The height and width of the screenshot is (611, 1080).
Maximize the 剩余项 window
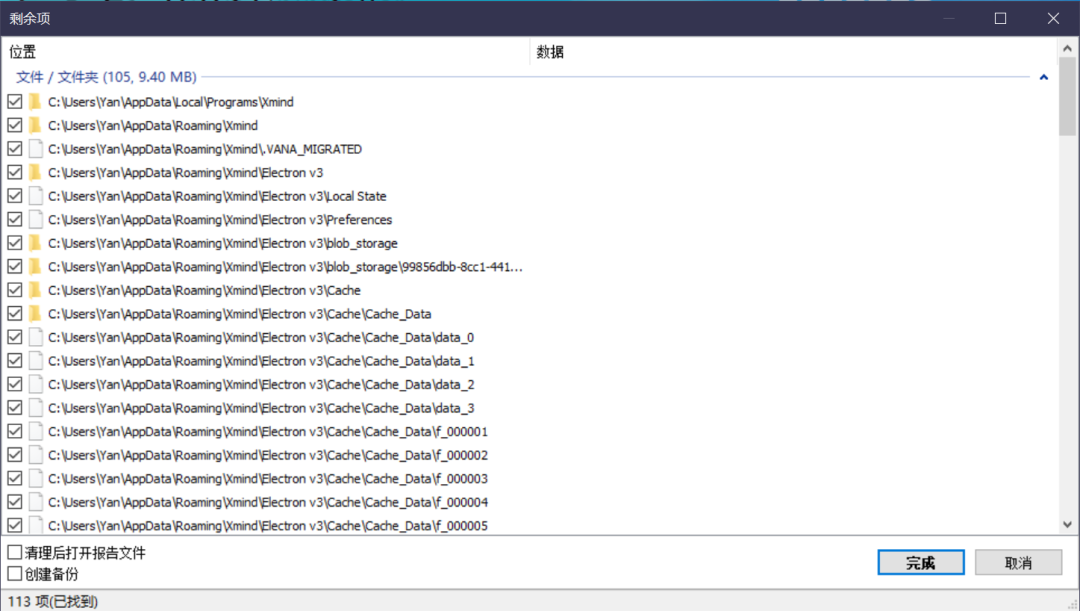[x=1000, y=19]
